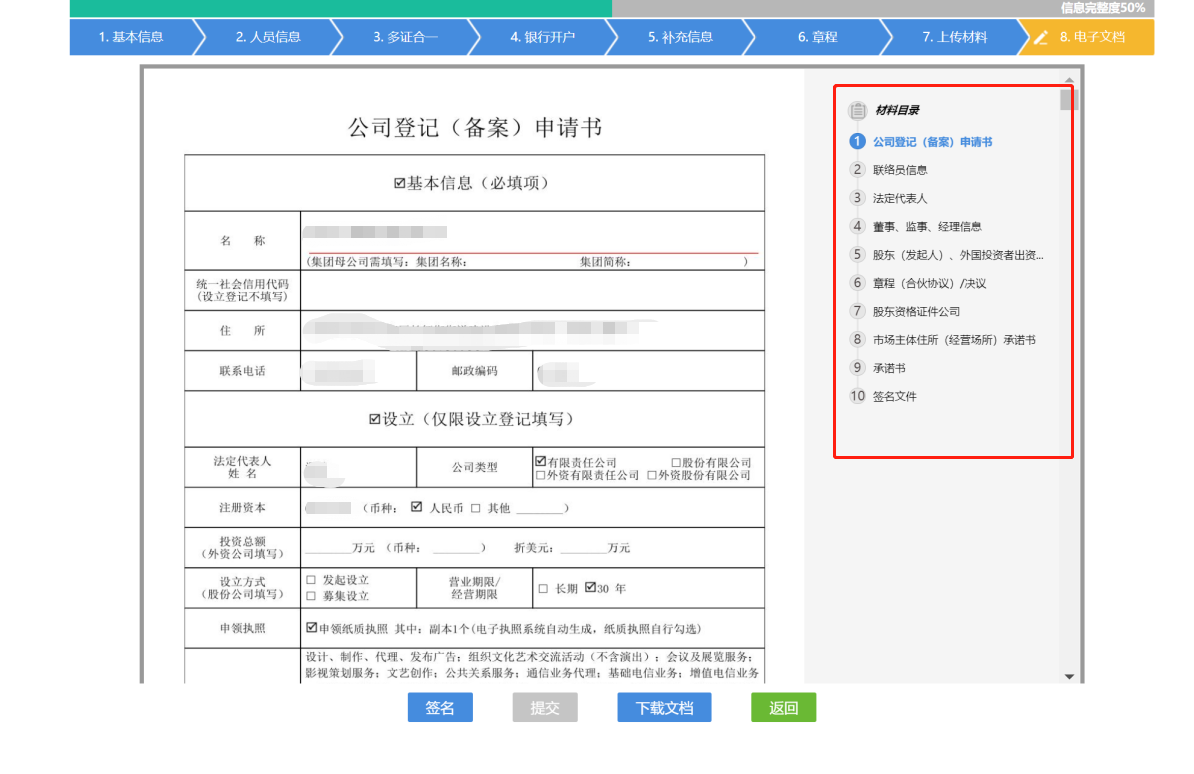Open step 4. 银行开户

(x=542, y=37)
